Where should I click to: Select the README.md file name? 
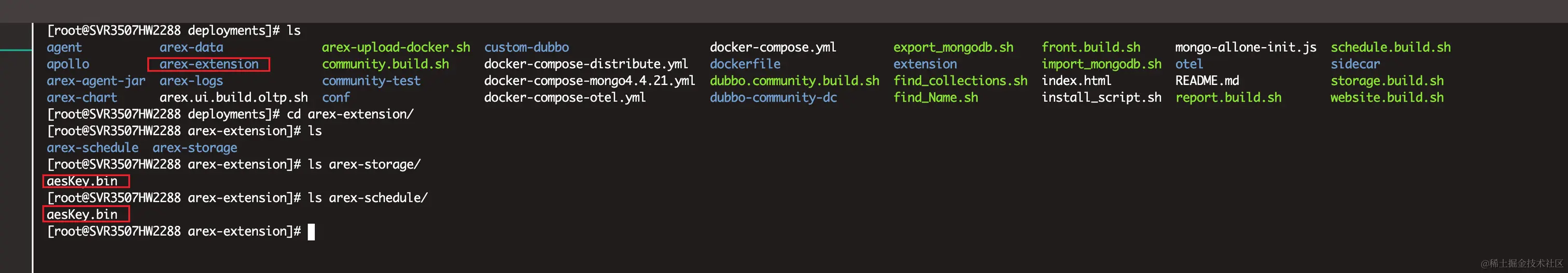(x=1207, y=81)
